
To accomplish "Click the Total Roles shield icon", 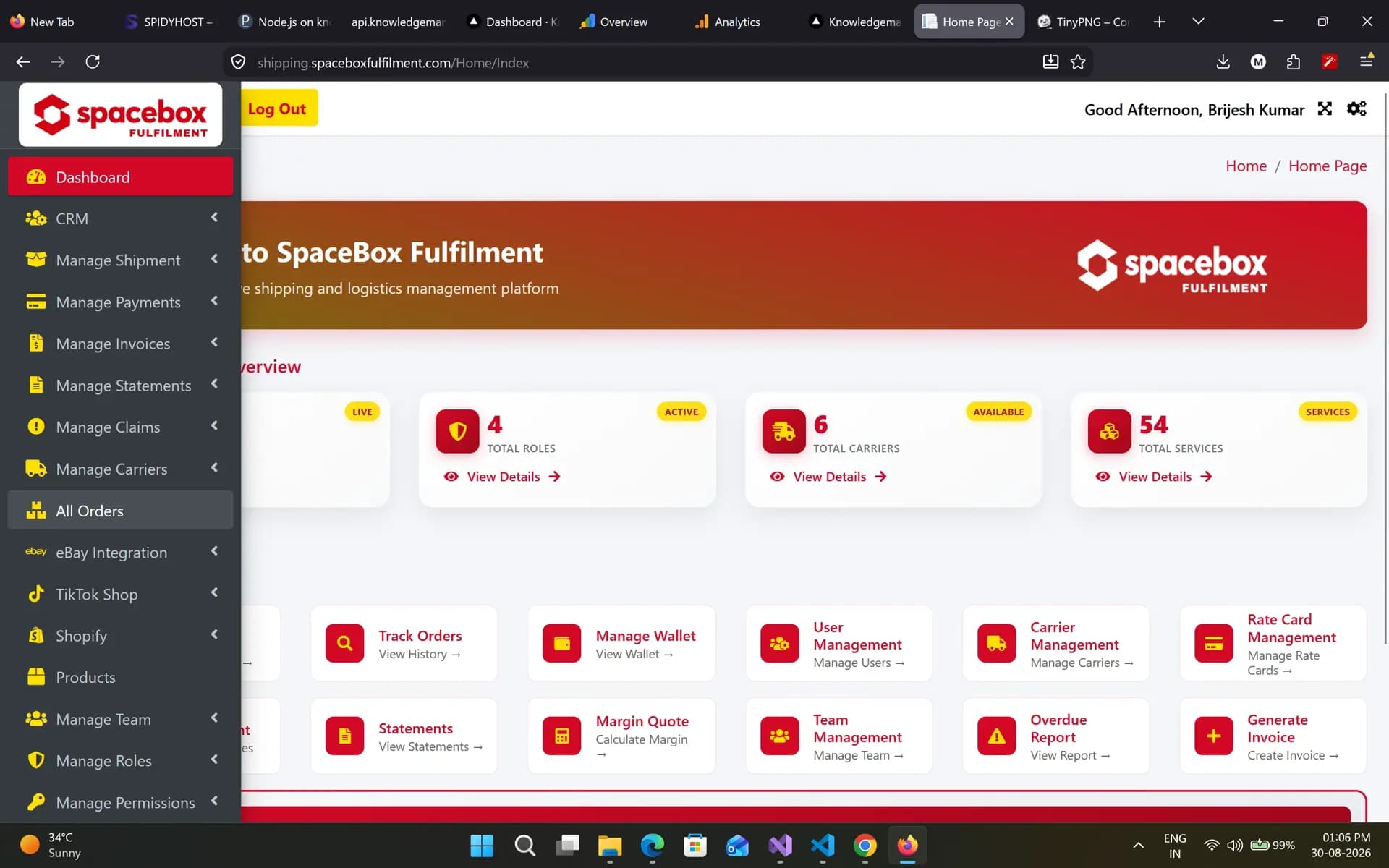I will [457, 432].
